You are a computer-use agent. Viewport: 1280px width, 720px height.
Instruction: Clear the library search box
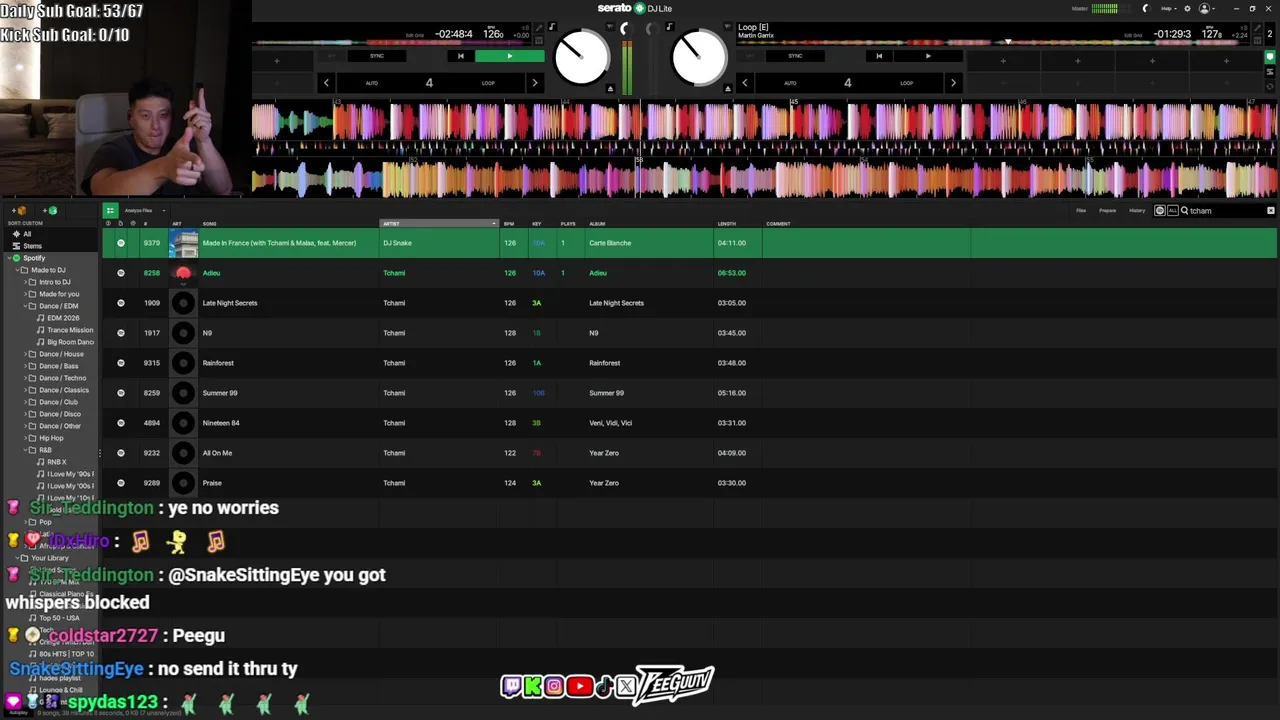(1270, 210)
